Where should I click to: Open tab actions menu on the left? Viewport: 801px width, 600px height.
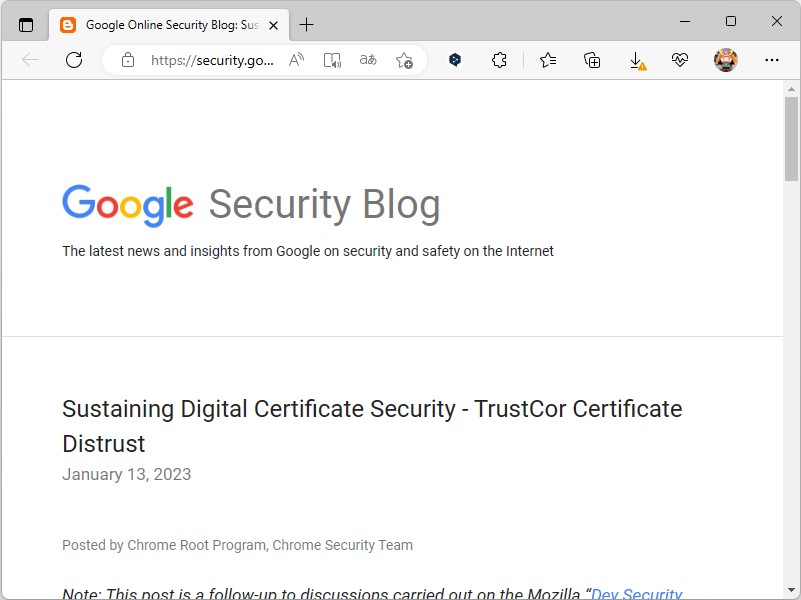[26, 24]
